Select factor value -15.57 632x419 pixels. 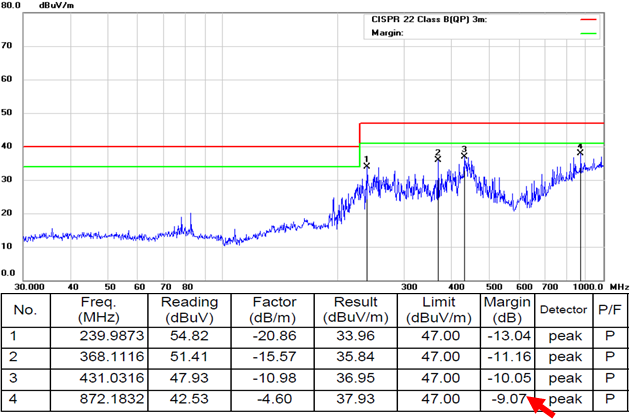pyautogui.click(x=274, y=357)
